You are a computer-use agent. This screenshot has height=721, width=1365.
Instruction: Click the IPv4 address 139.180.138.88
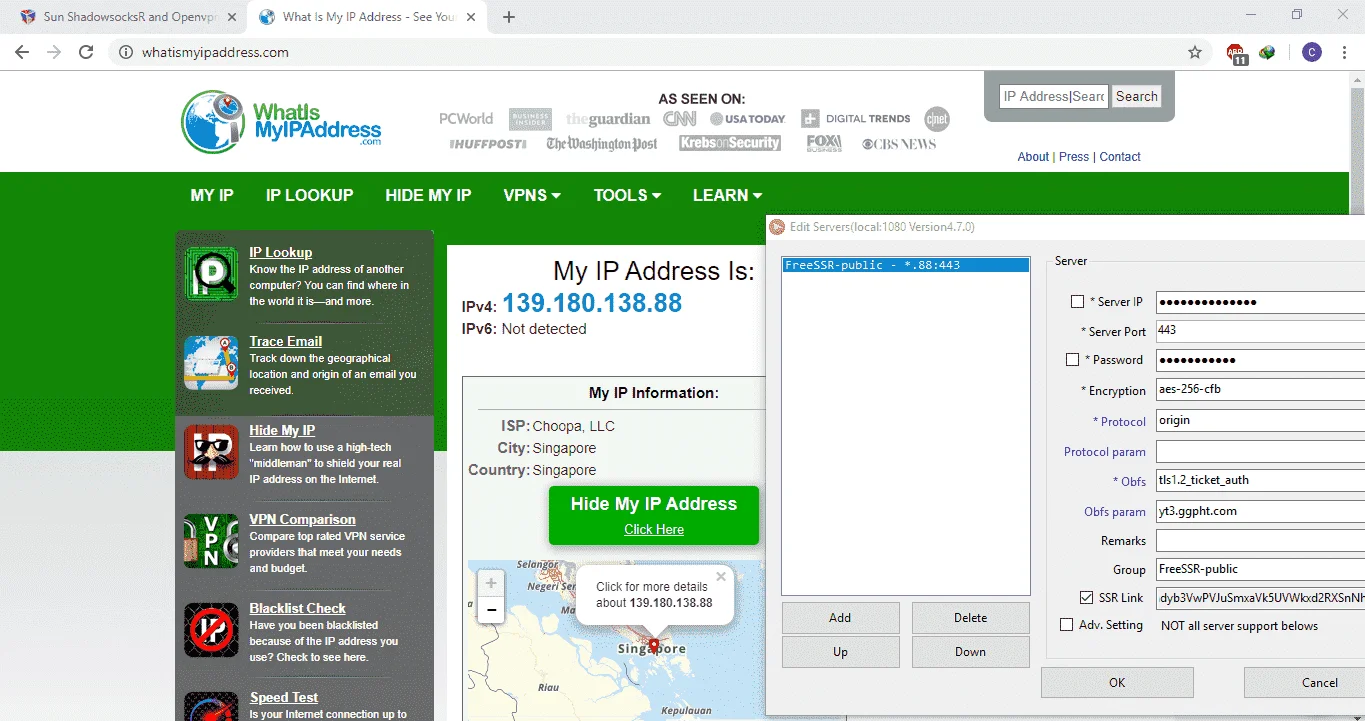click(592, 303)
